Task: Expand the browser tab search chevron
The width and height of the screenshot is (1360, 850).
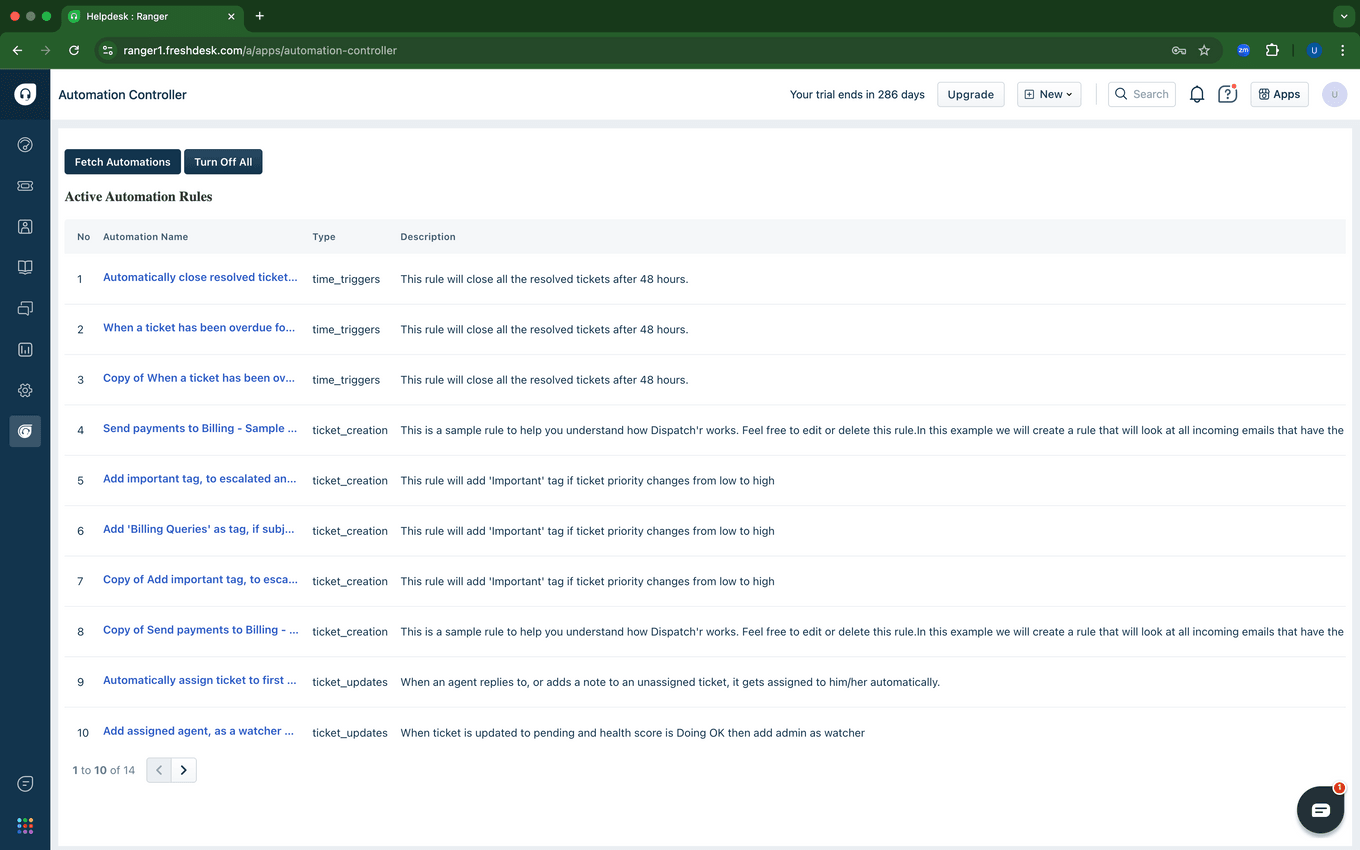Action: click(x=1343, y=16)
